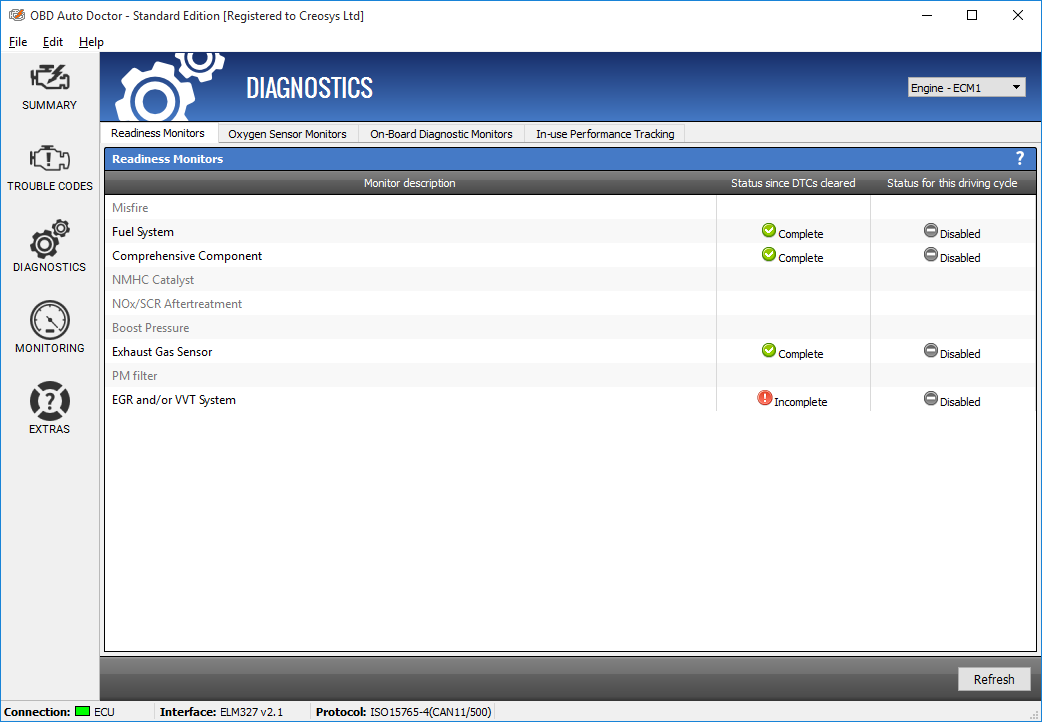This screenshot has width=1042, height=722.
Task: Select the EGR and/or VVT System row
Action: 570,399
